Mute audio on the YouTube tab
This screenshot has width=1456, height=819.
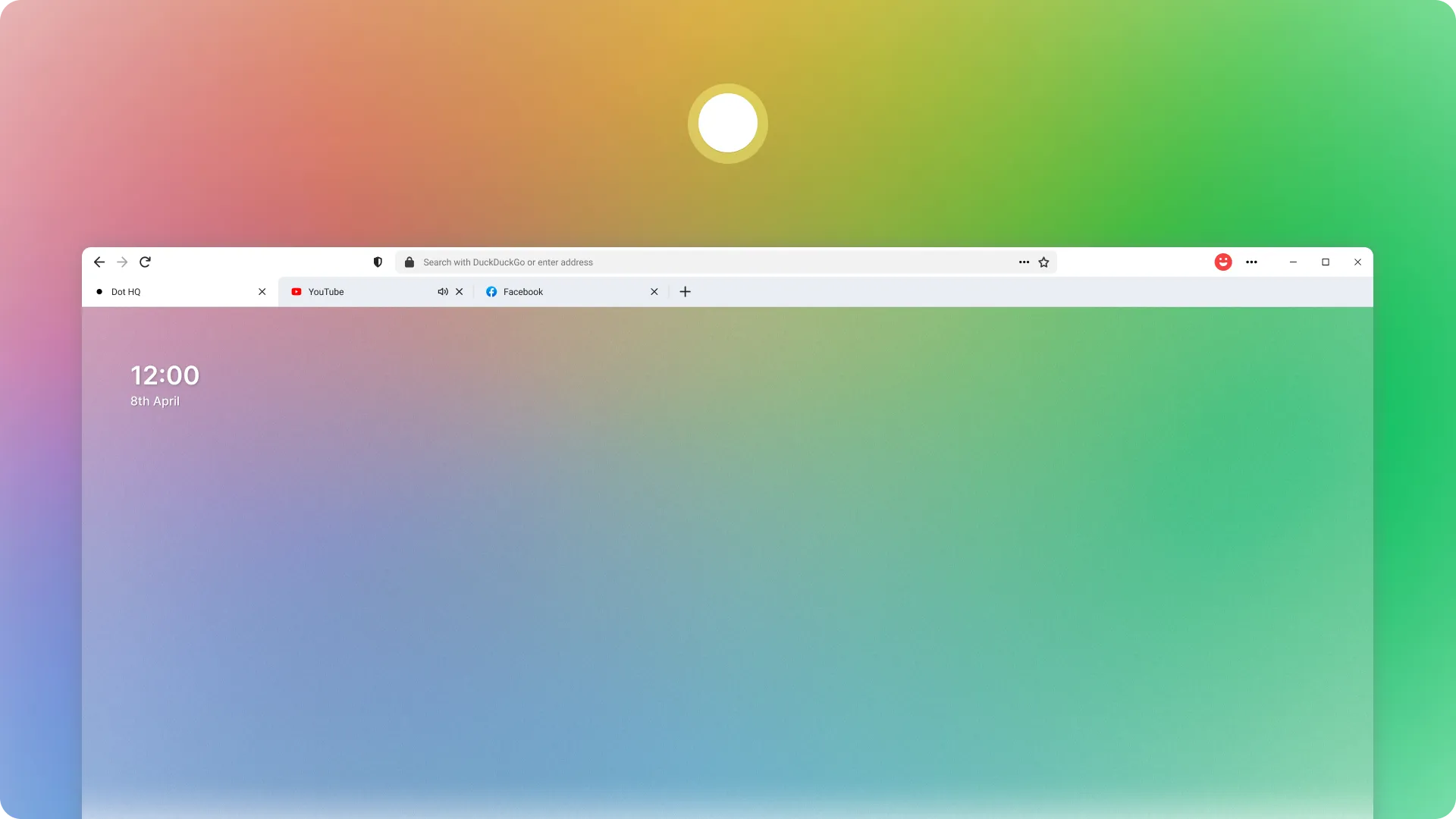pyautogui.click(x=442, y=291)
